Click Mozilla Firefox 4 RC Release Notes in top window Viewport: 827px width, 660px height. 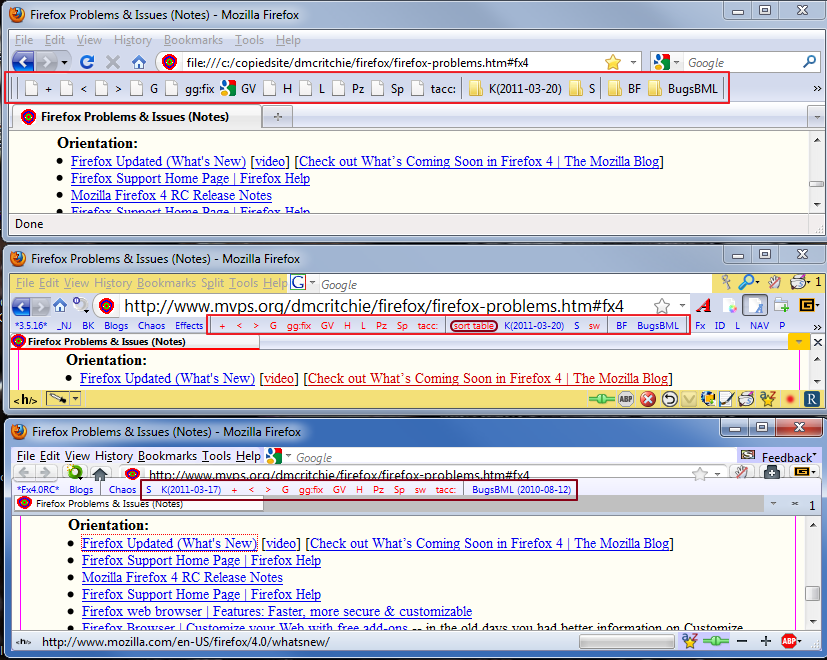(171, 195)
